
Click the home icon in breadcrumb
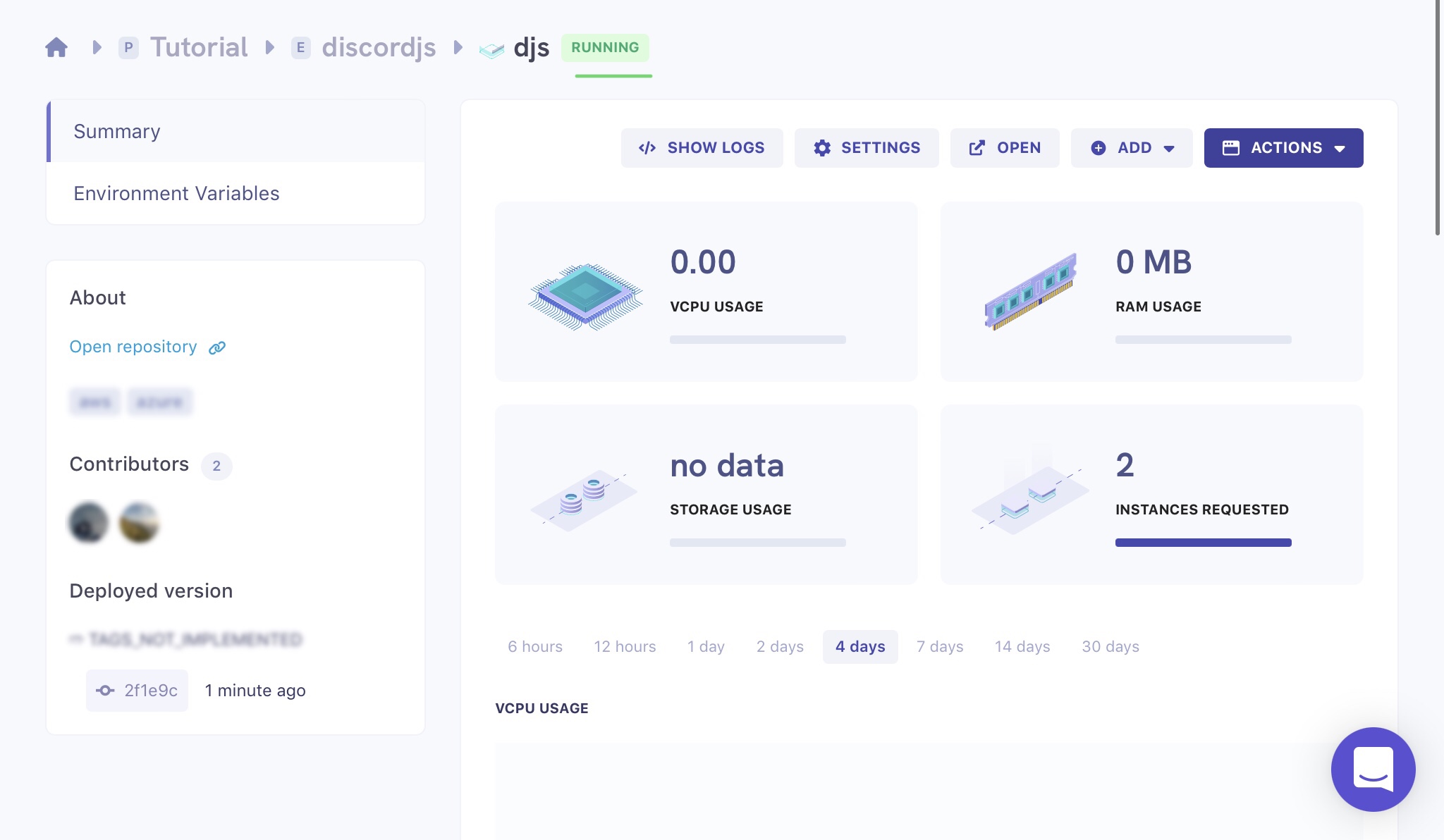pos(56,48)
